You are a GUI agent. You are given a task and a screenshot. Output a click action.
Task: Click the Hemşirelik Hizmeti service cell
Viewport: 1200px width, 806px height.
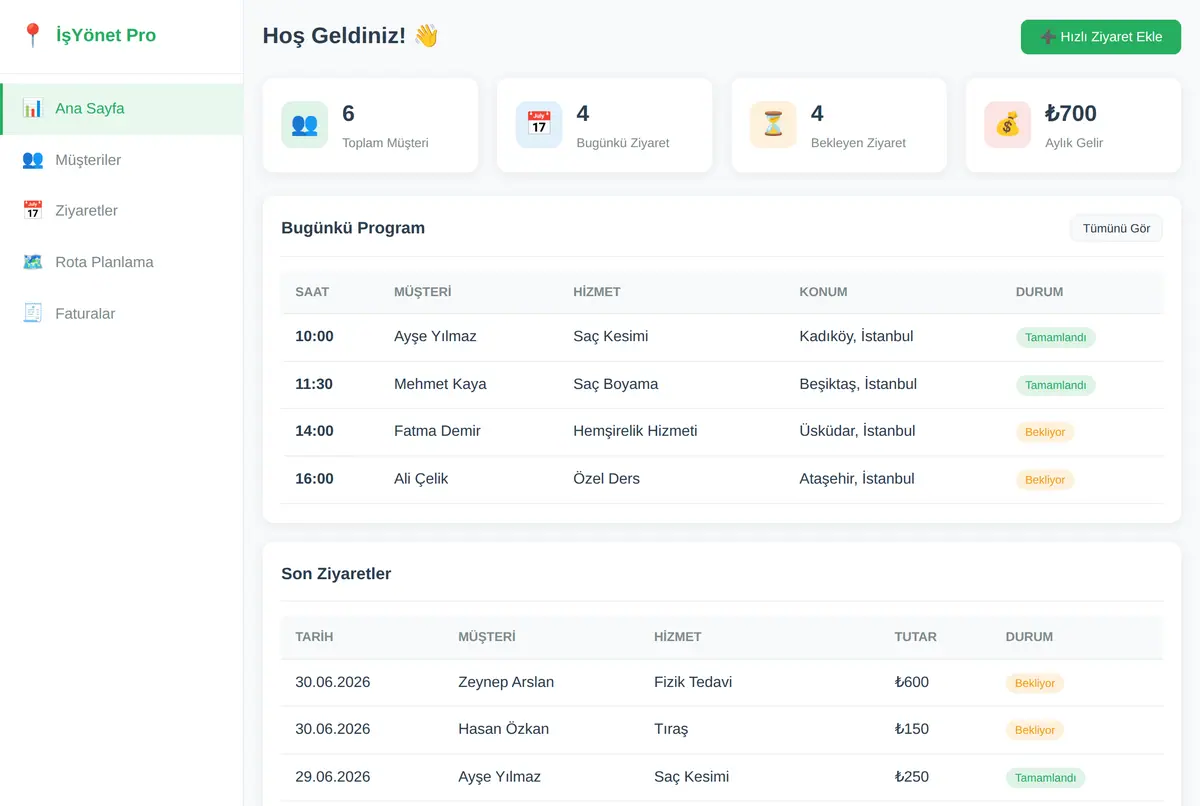pyautogui.click(x=635, y=431)
